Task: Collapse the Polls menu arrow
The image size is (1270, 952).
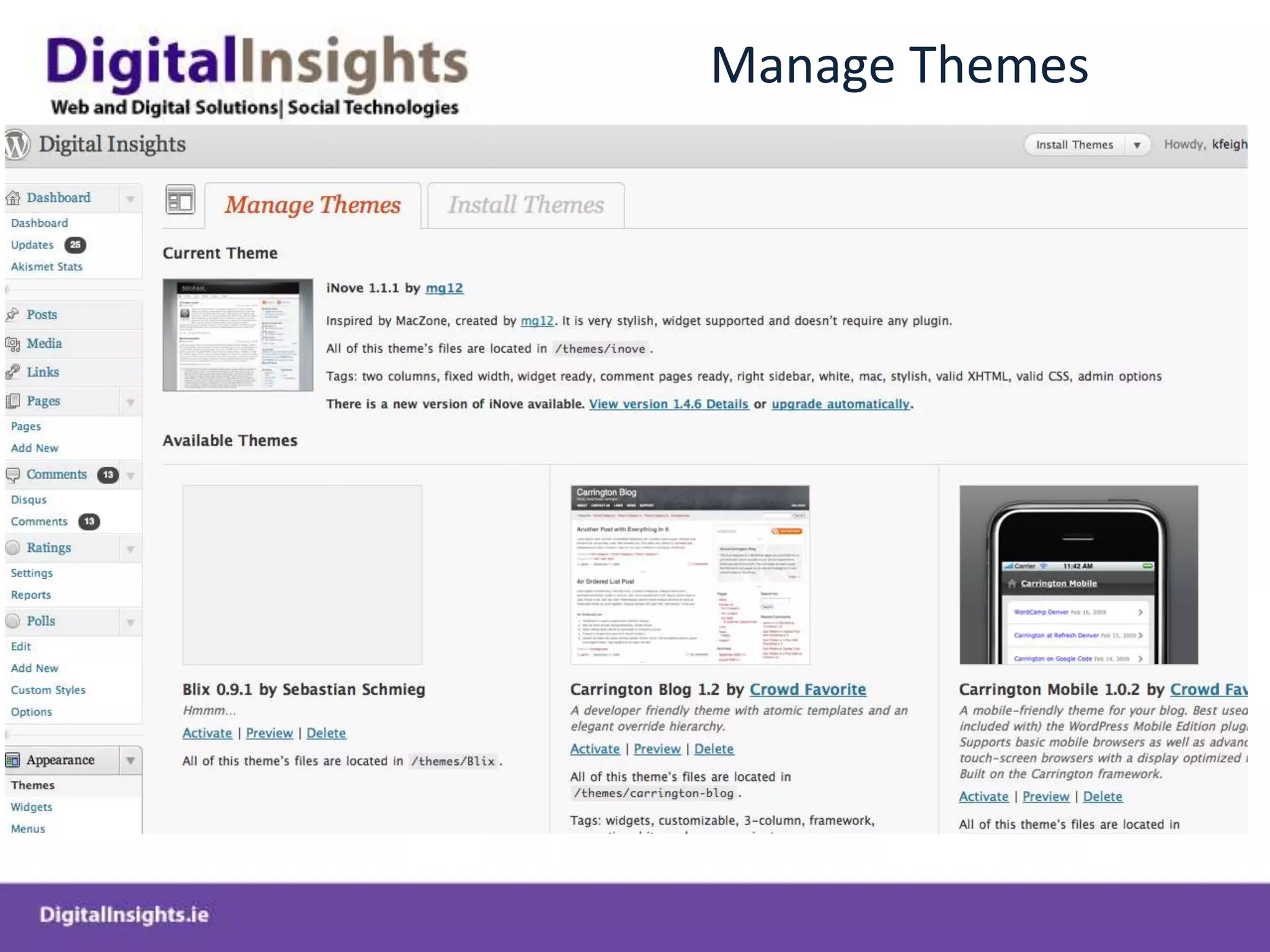Action: pyautogui.click(x=130, y=622)
